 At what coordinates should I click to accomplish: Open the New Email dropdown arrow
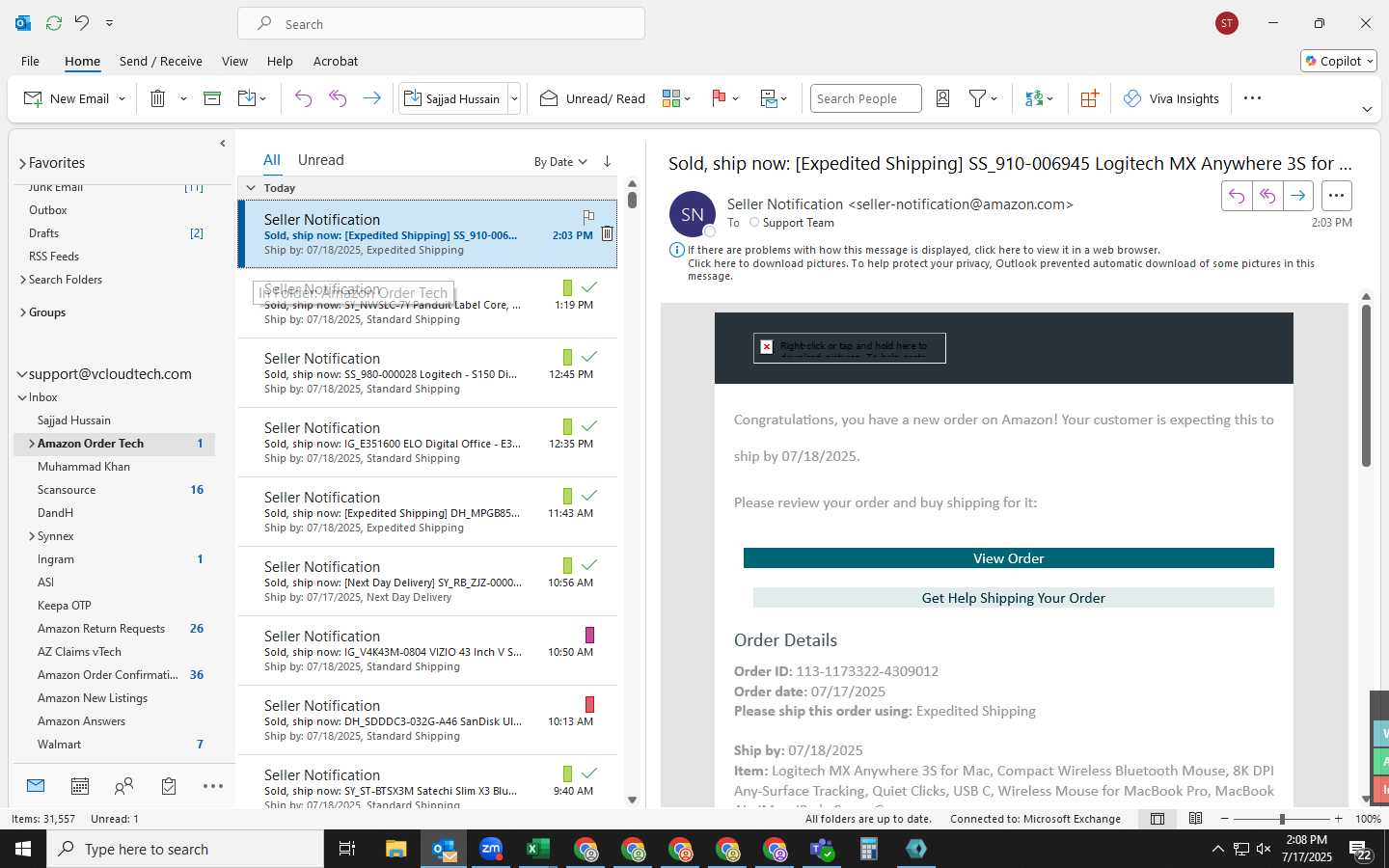tap(122, 98)
